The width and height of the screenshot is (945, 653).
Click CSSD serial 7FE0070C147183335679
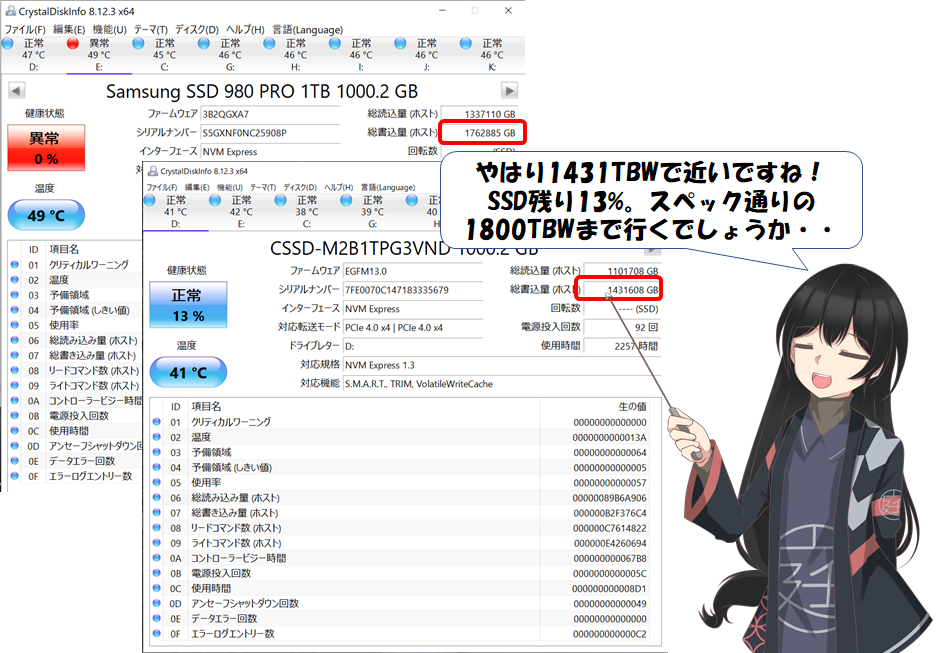click(413, 290)
